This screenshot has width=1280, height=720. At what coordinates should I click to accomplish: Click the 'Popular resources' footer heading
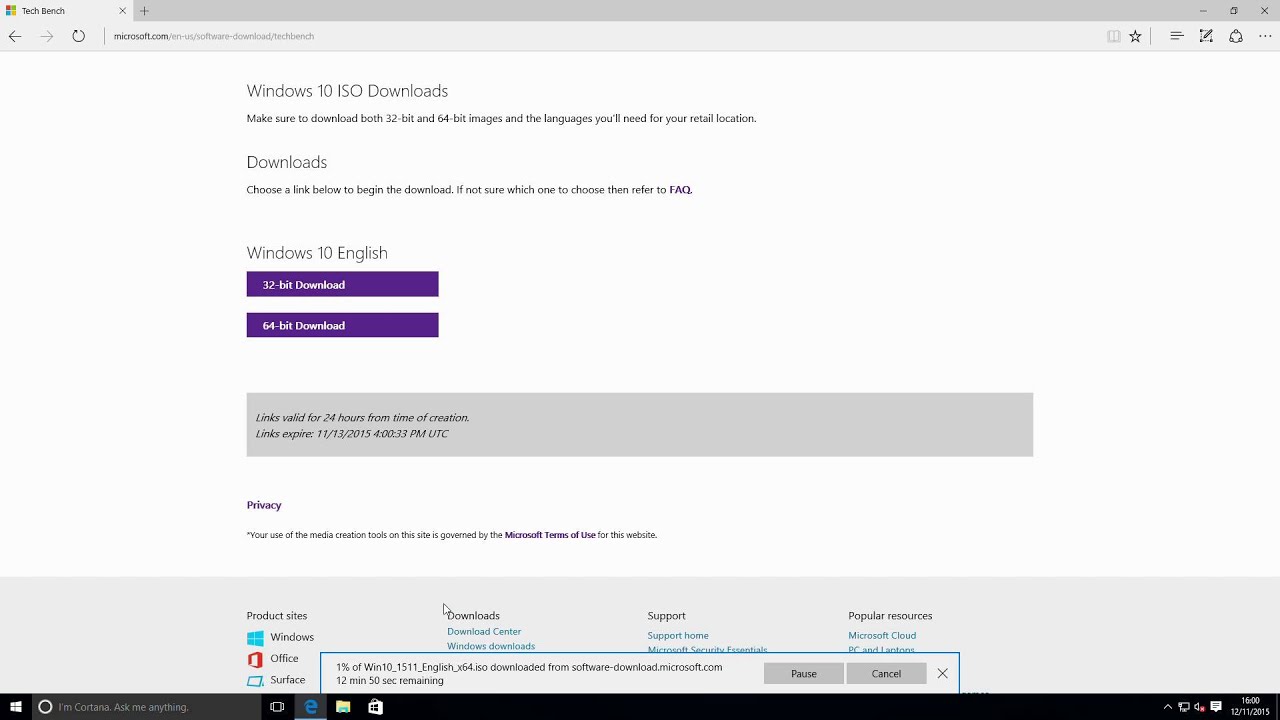[x=890, y=616]
